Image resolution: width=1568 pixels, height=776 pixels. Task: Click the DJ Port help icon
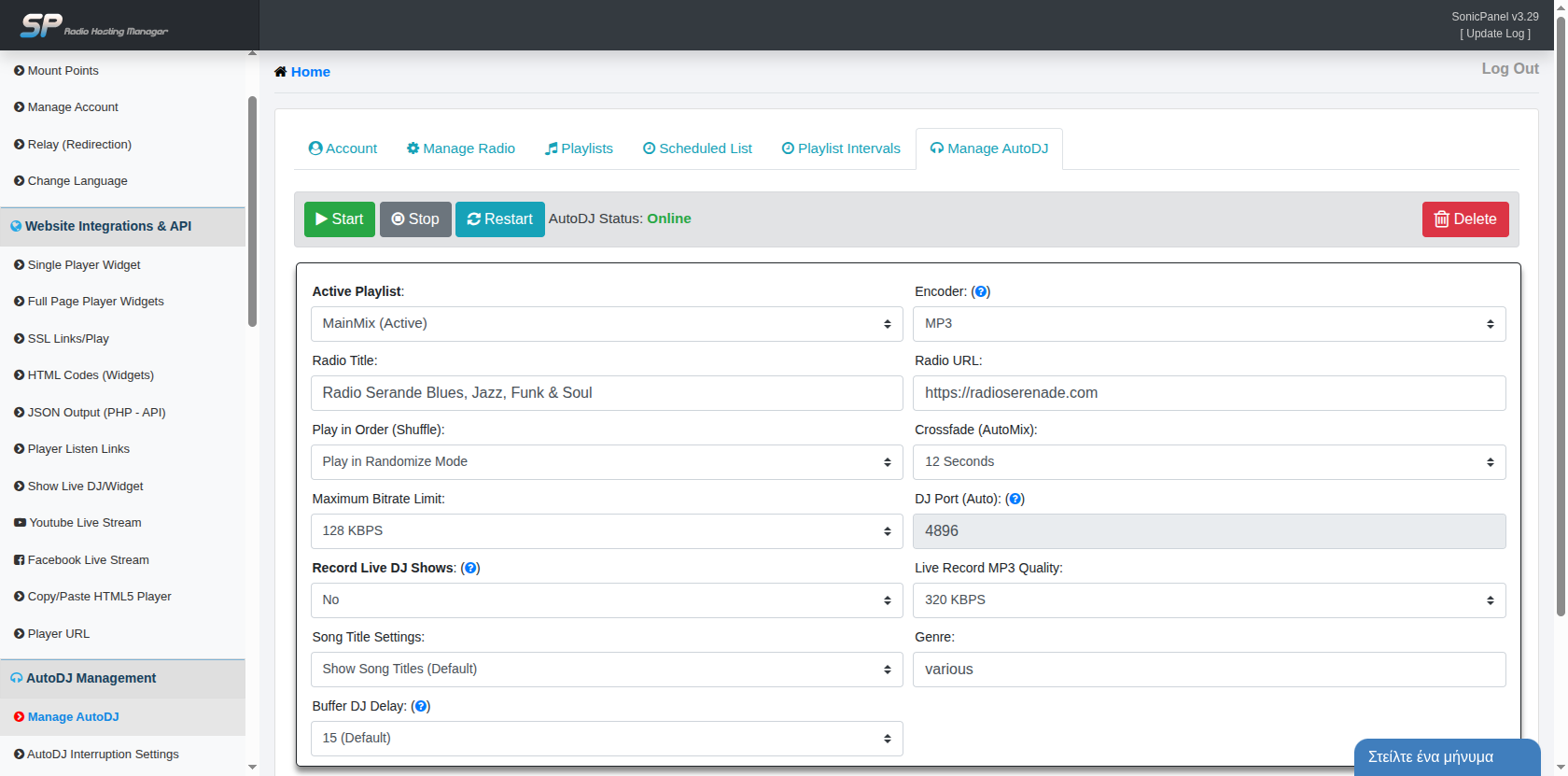tap(1015, 500)
